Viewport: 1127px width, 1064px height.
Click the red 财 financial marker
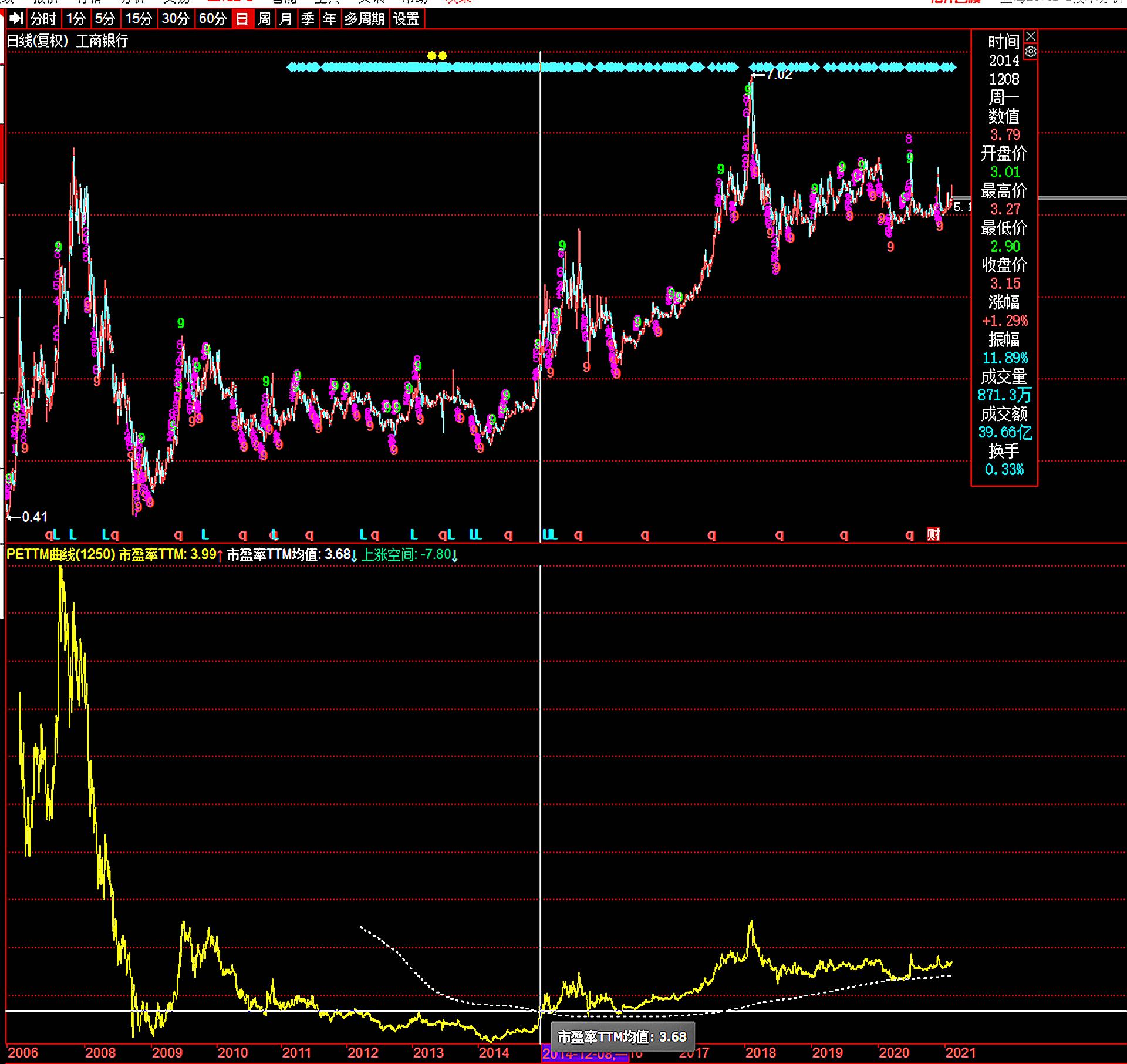933,534
